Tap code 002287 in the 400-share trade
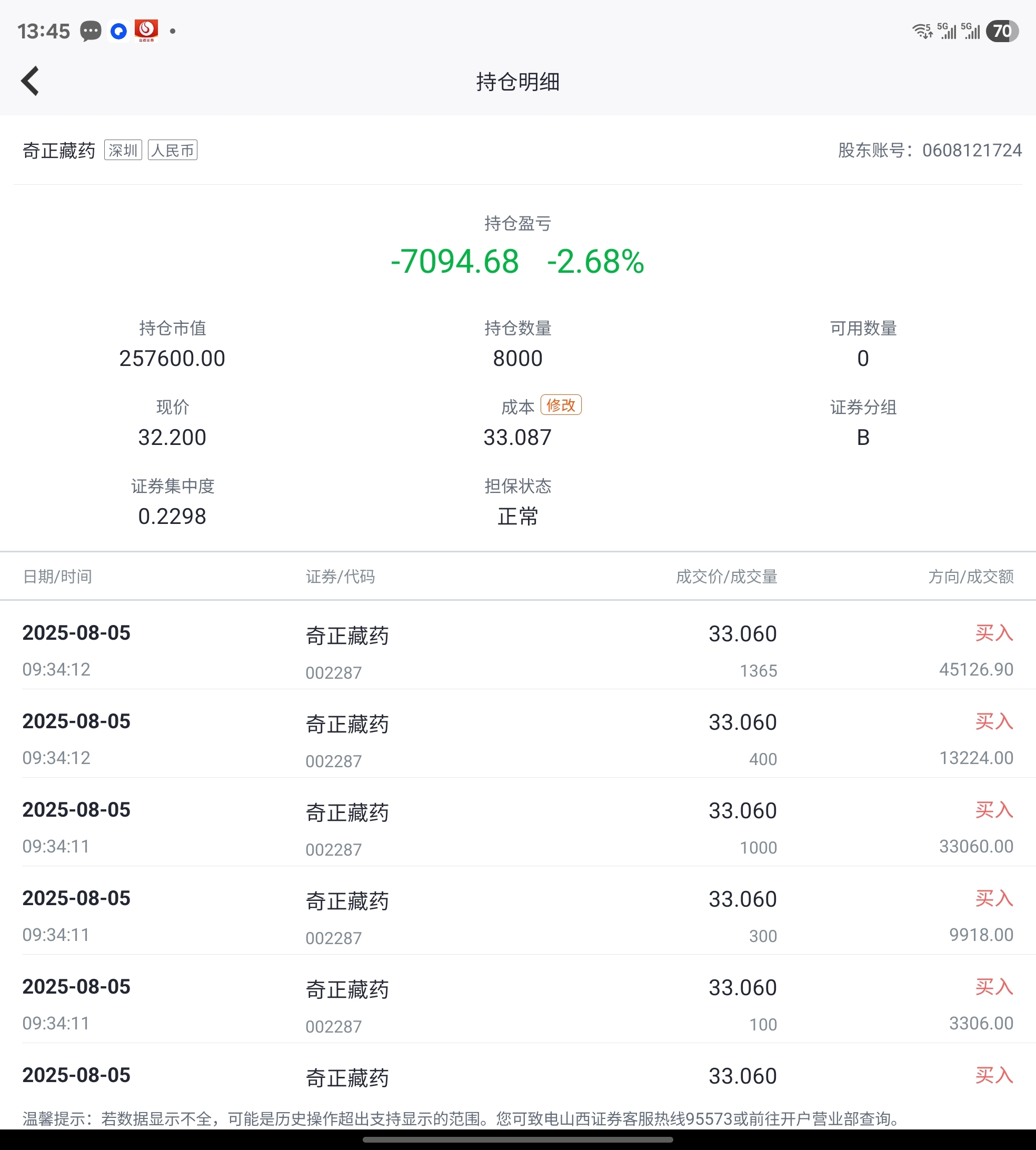Viewport: 1036px width, 1150px height. [334, 761]
